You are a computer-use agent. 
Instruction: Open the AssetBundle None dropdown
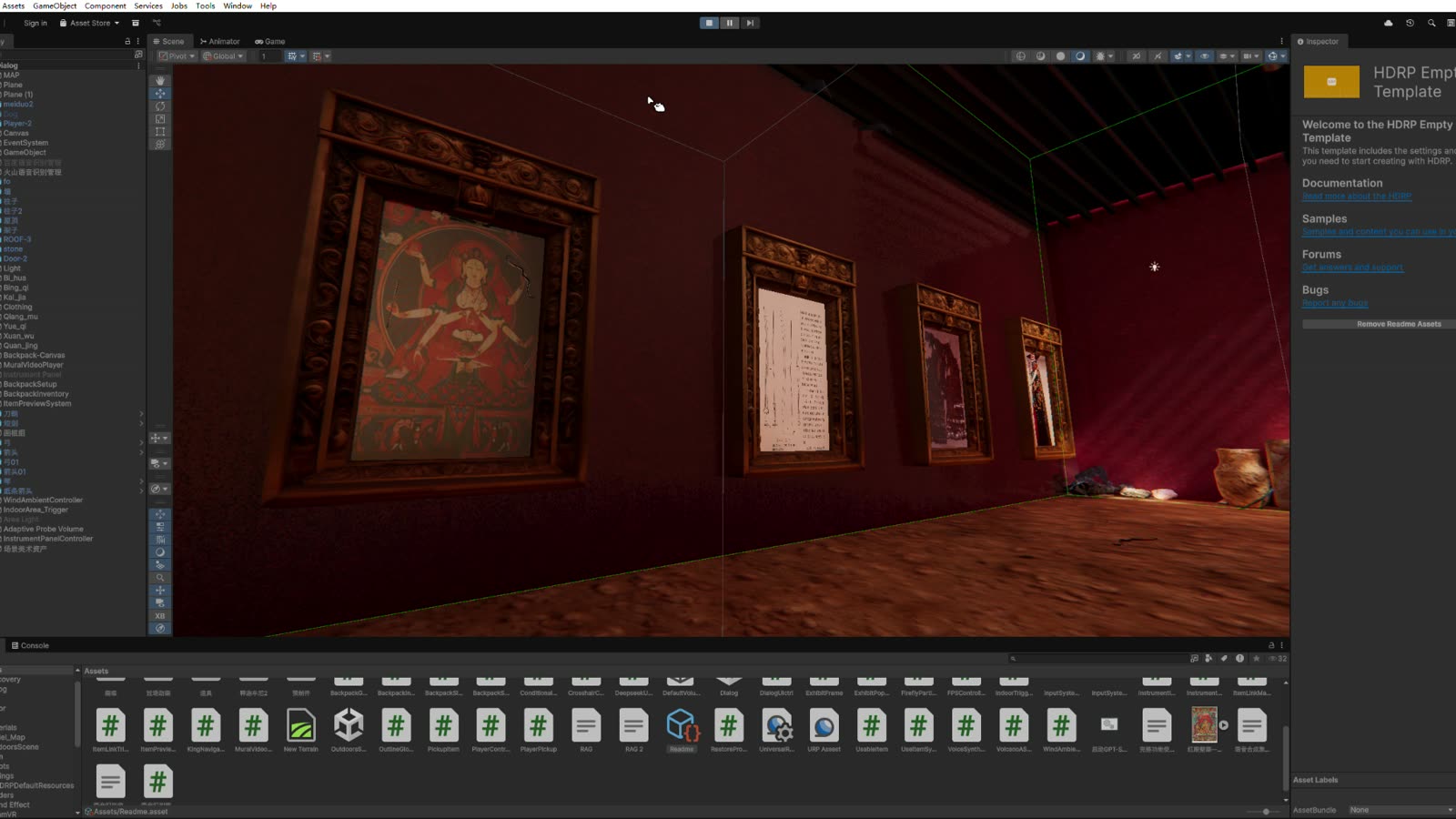tap(1400, 810)
